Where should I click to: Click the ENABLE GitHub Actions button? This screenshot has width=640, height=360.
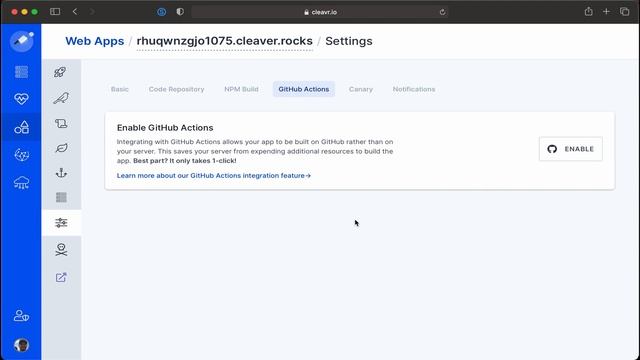tap(571, 149)
